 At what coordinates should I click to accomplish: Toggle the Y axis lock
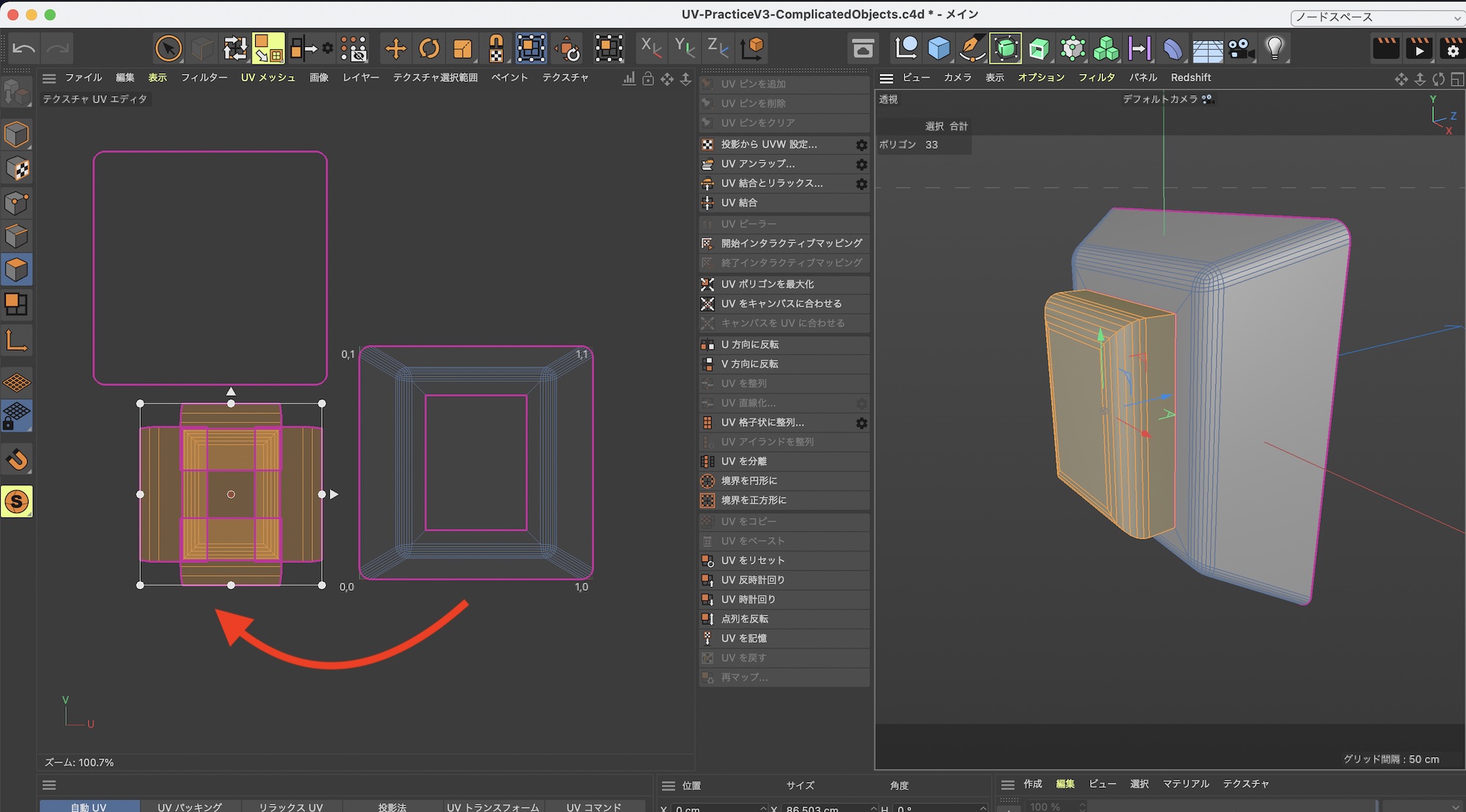[684, 48]
